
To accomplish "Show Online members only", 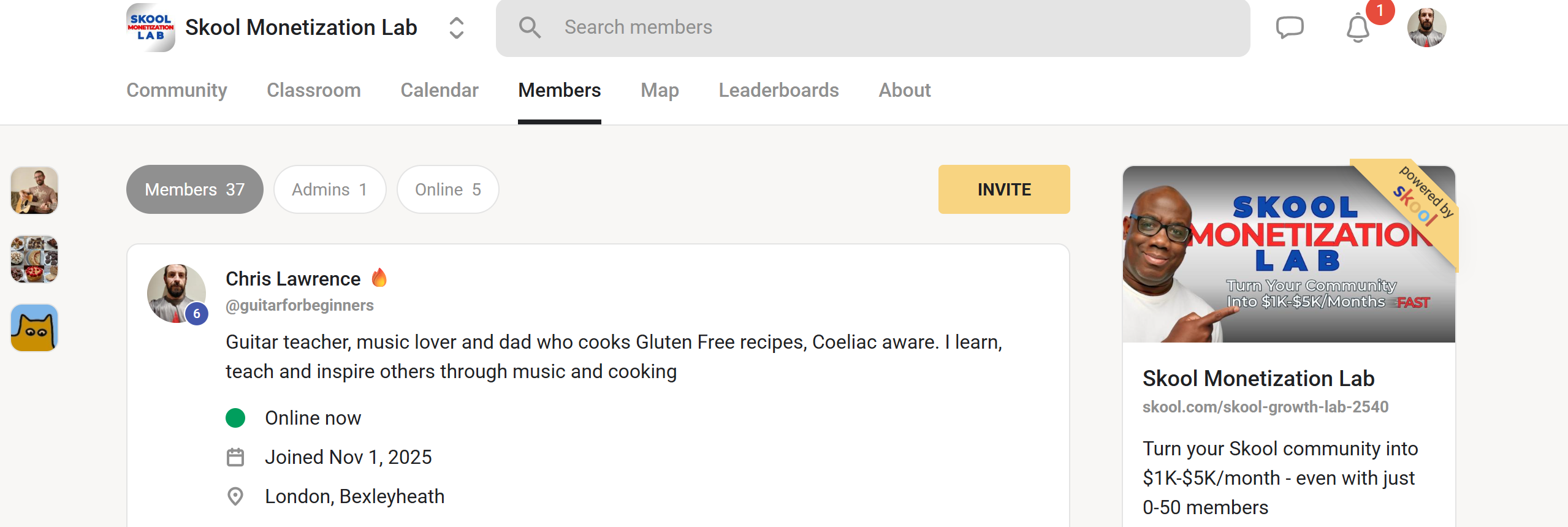I will tap(447, 189).
